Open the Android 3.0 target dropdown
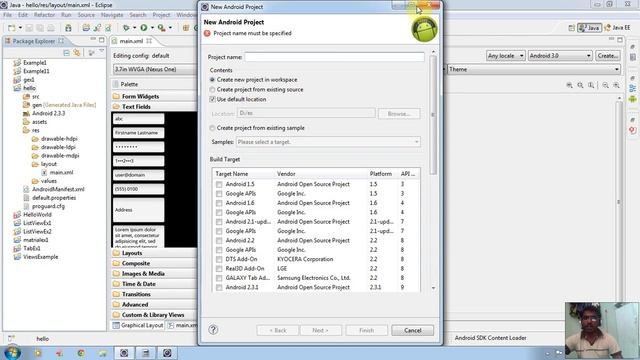The width and height of the screenshot is (640, 360). click(560, 56)
